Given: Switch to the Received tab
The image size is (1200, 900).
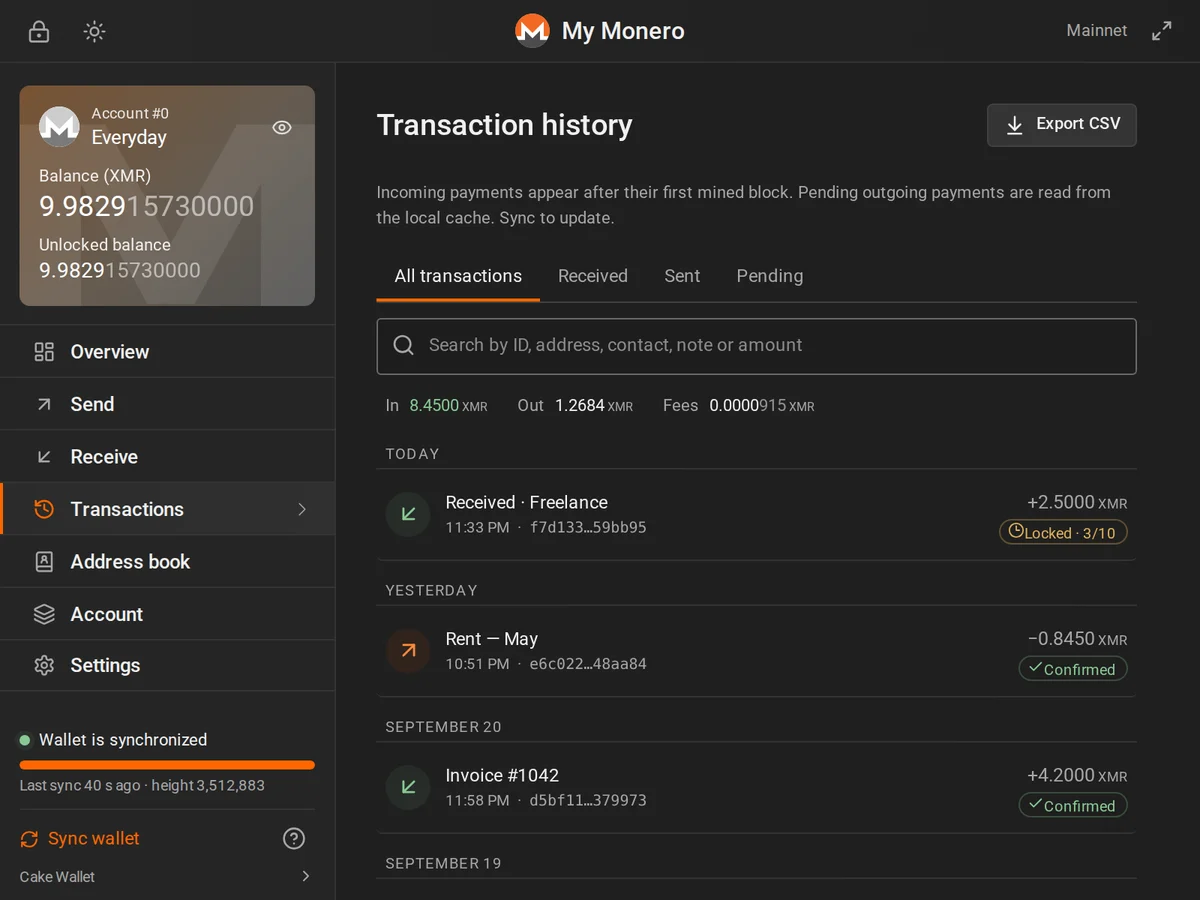Looking at the screenshot, I should (x=593, y=276).
